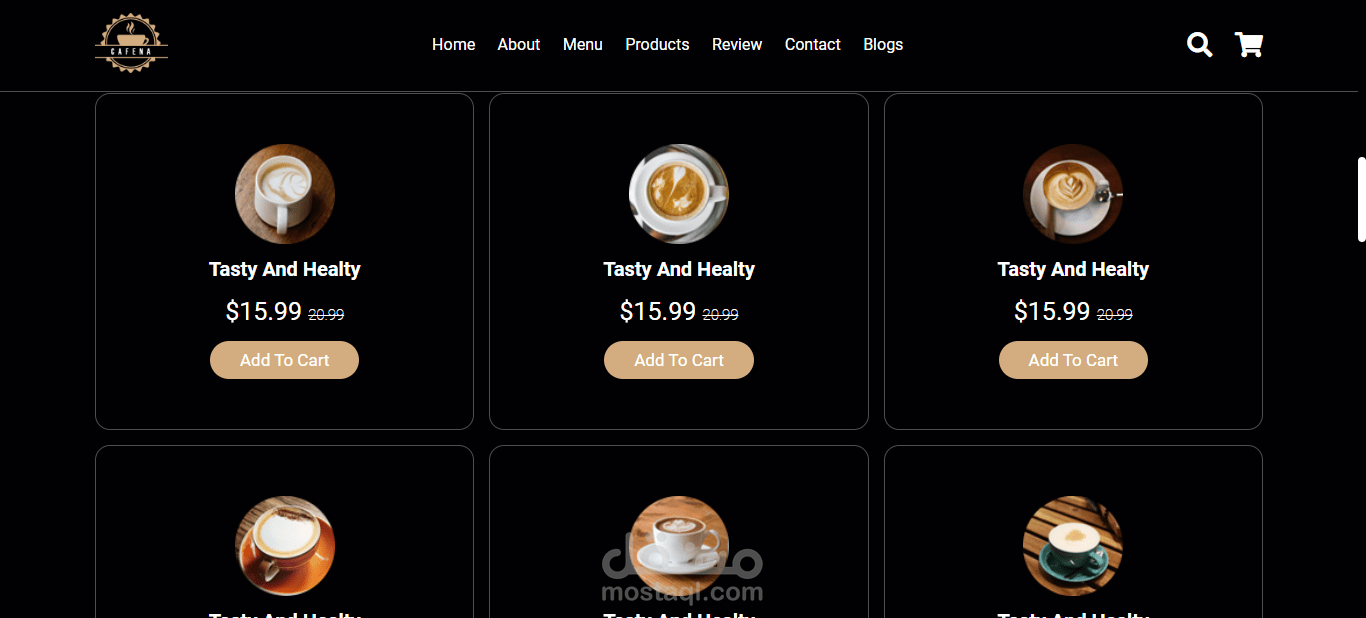Click the white cup on saucer image bottom middle

coord(679,546)
